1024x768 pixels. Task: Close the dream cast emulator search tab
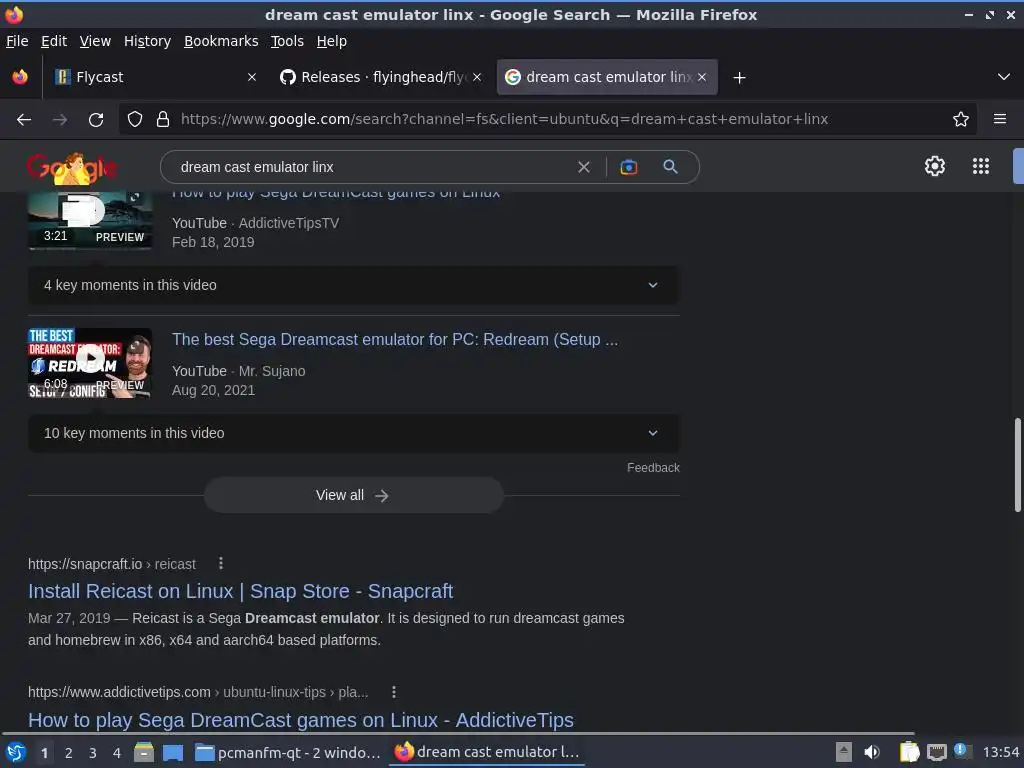[702, 77]
